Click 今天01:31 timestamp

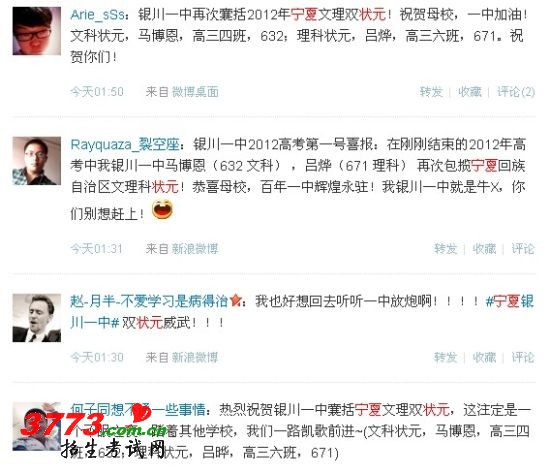coord(96,249)
